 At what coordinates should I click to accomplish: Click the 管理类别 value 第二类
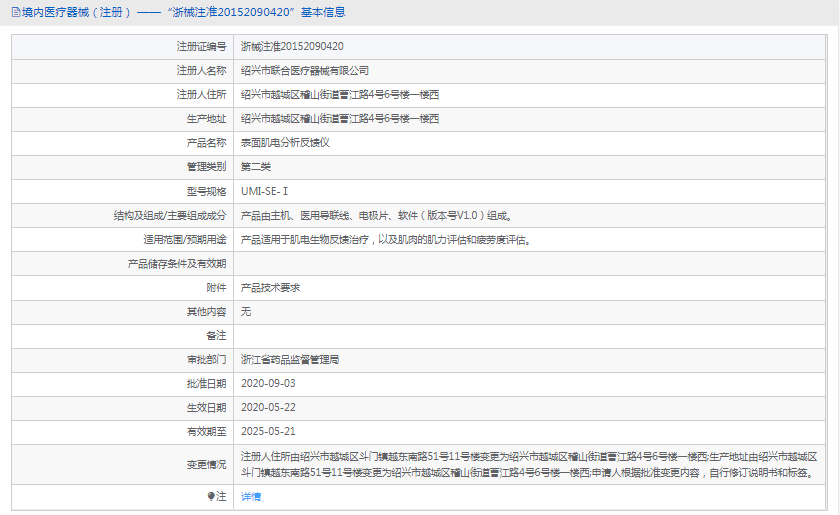coord(256,167)
